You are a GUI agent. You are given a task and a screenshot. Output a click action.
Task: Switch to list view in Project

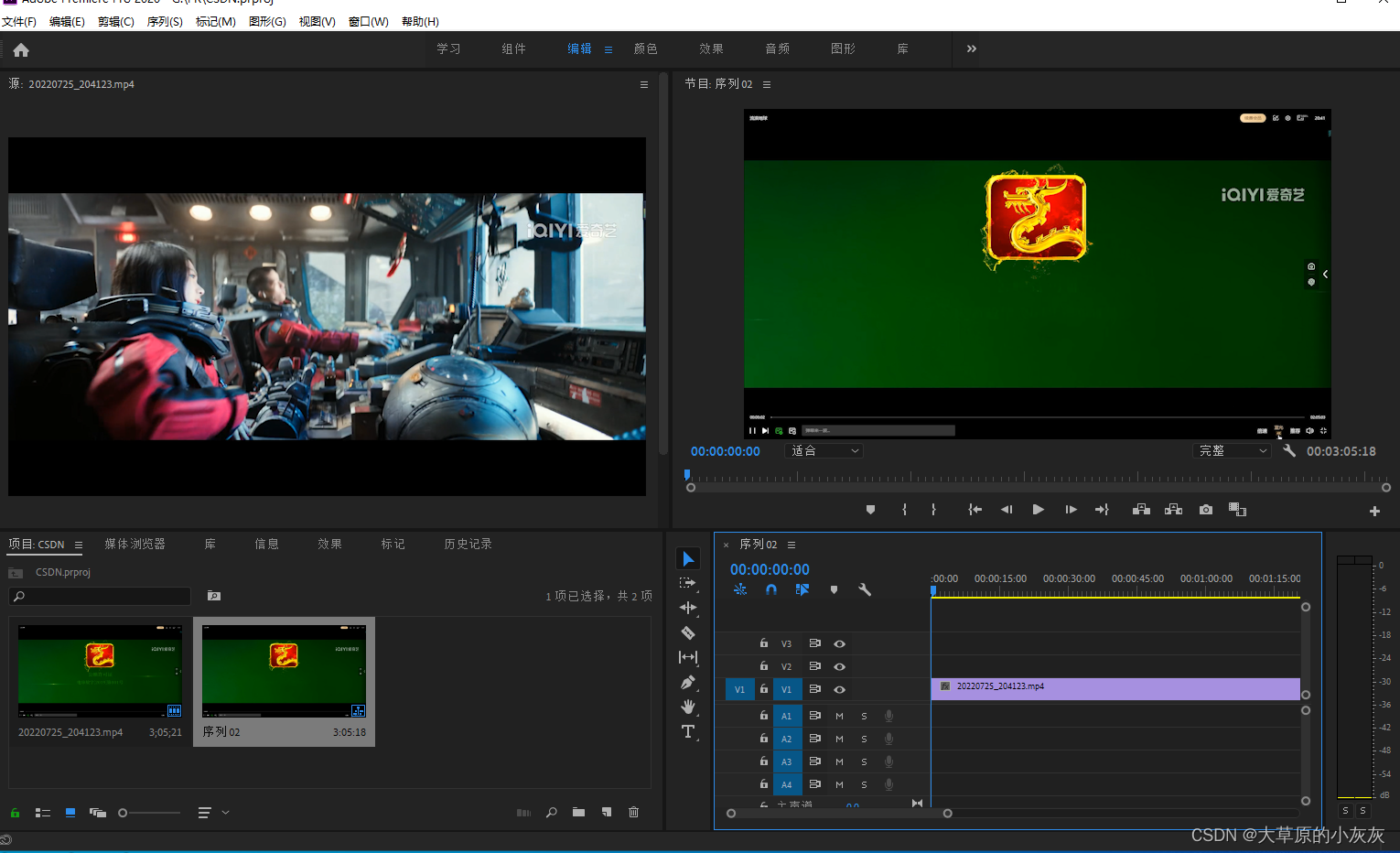(x=42, y=813)
